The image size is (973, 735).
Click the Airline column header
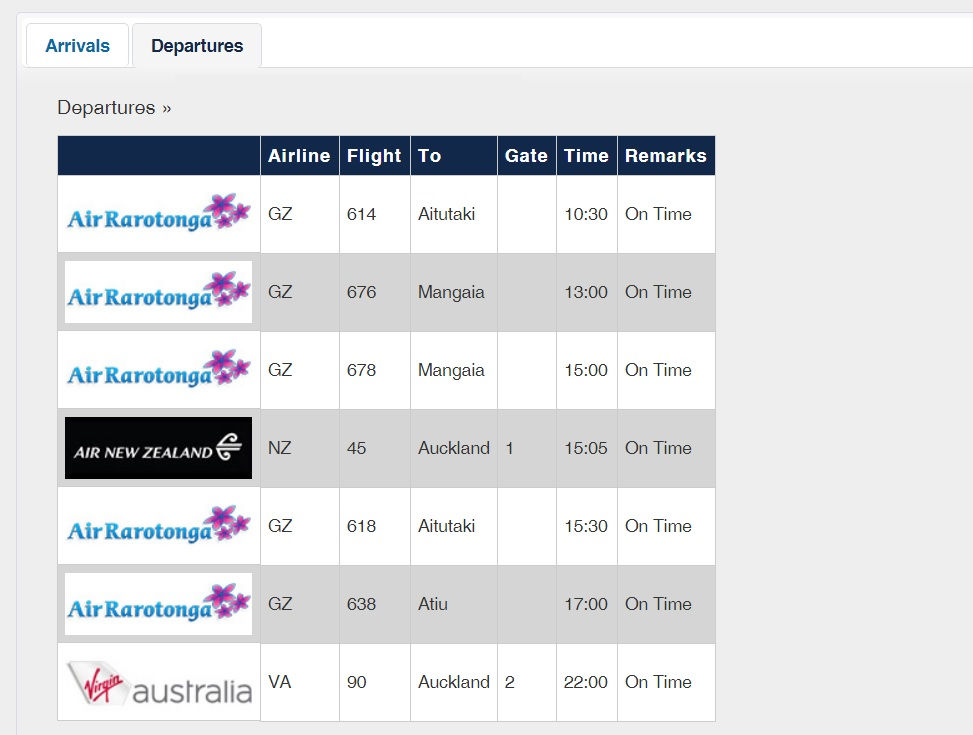[x=300, y=155]
